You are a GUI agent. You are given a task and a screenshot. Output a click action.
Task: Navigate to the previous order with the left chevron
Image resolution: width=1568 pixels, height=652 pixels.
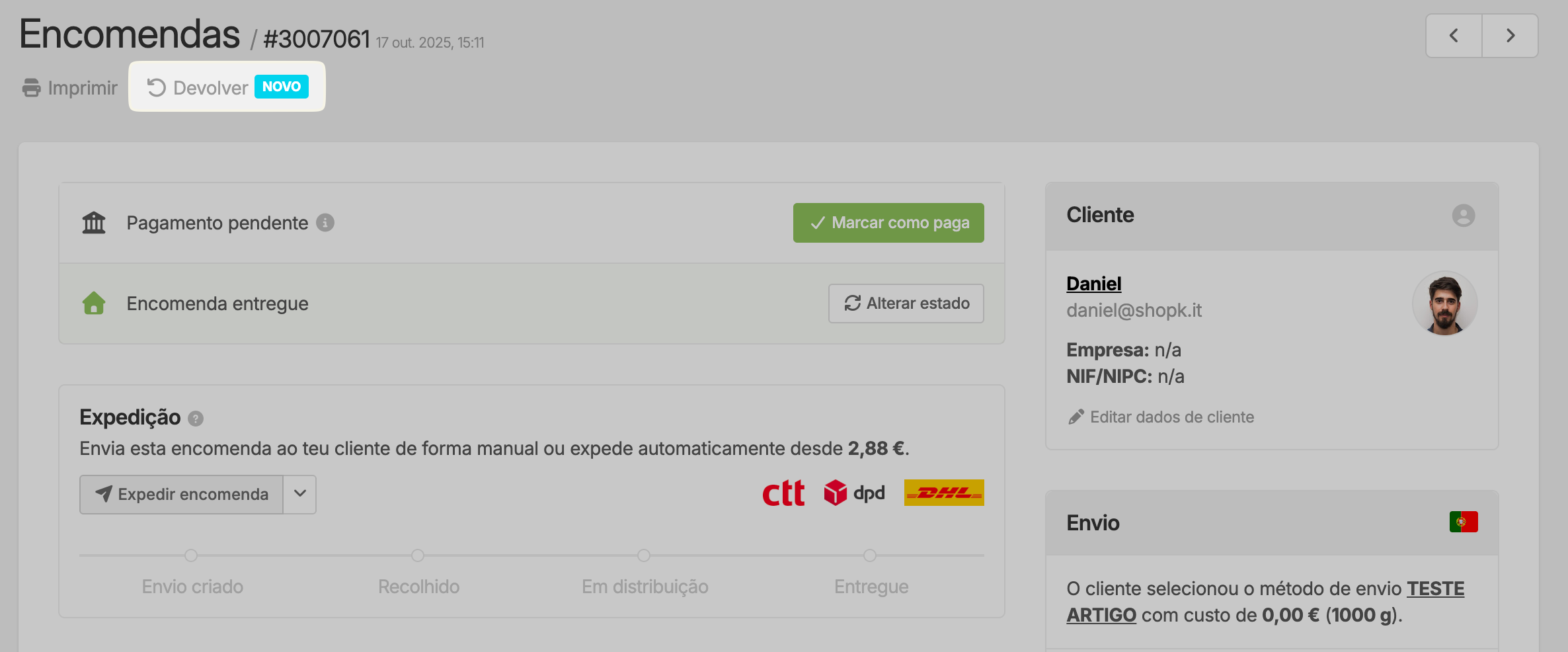tap(1454, 36)
